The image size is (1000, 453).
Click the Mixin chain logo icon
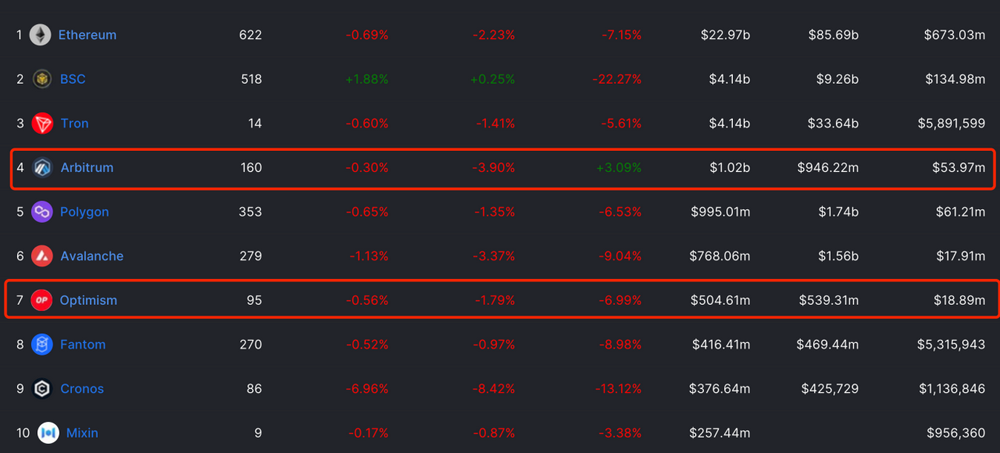(47, 433)
